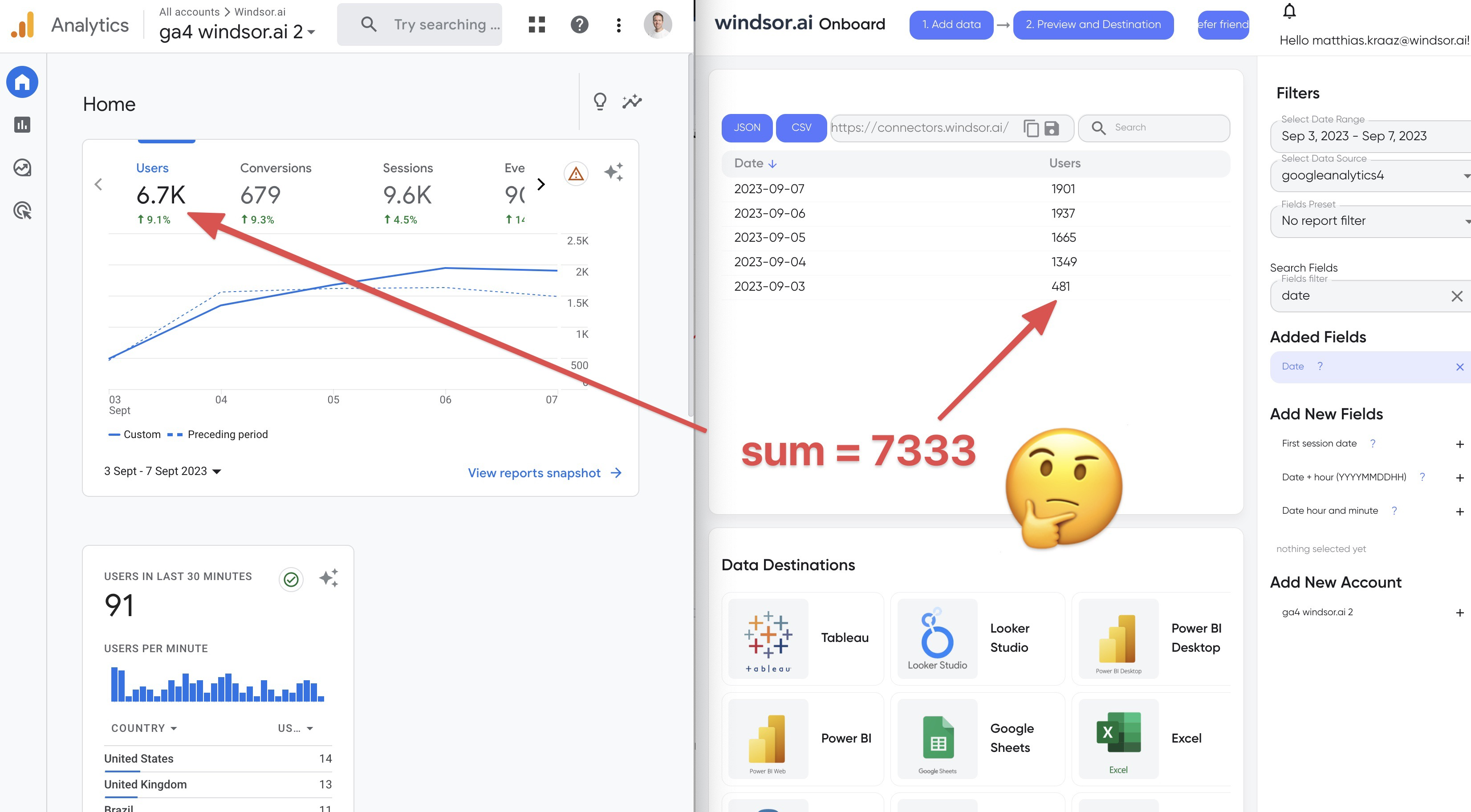Screen dimensions: 1471x812
Task: Open the Reports sidebar icon
Action: pyautogui.click(x=22, y=125)
